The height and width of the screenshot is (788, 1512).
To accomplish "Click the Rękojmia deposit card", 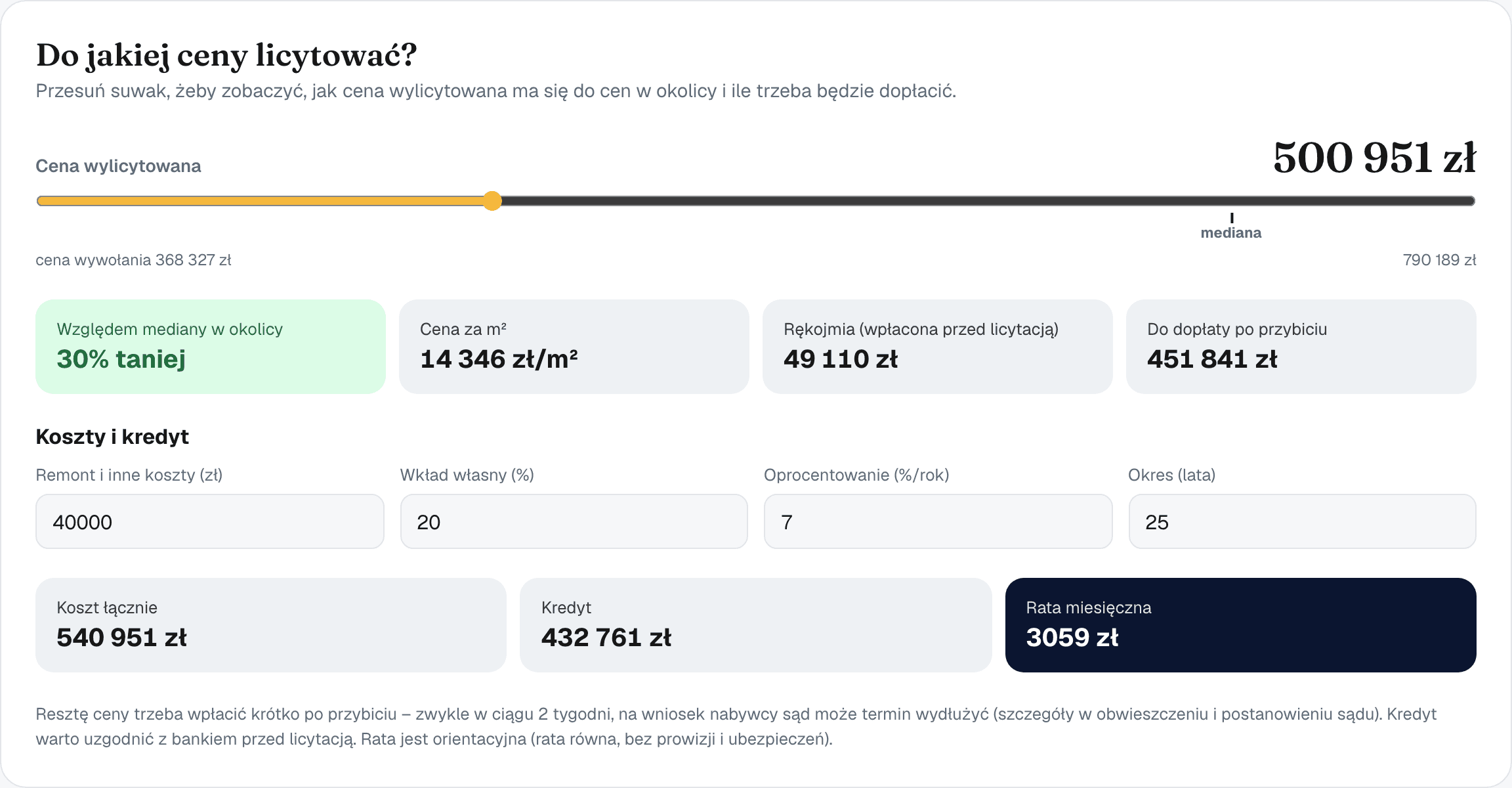I will (938, 347).
